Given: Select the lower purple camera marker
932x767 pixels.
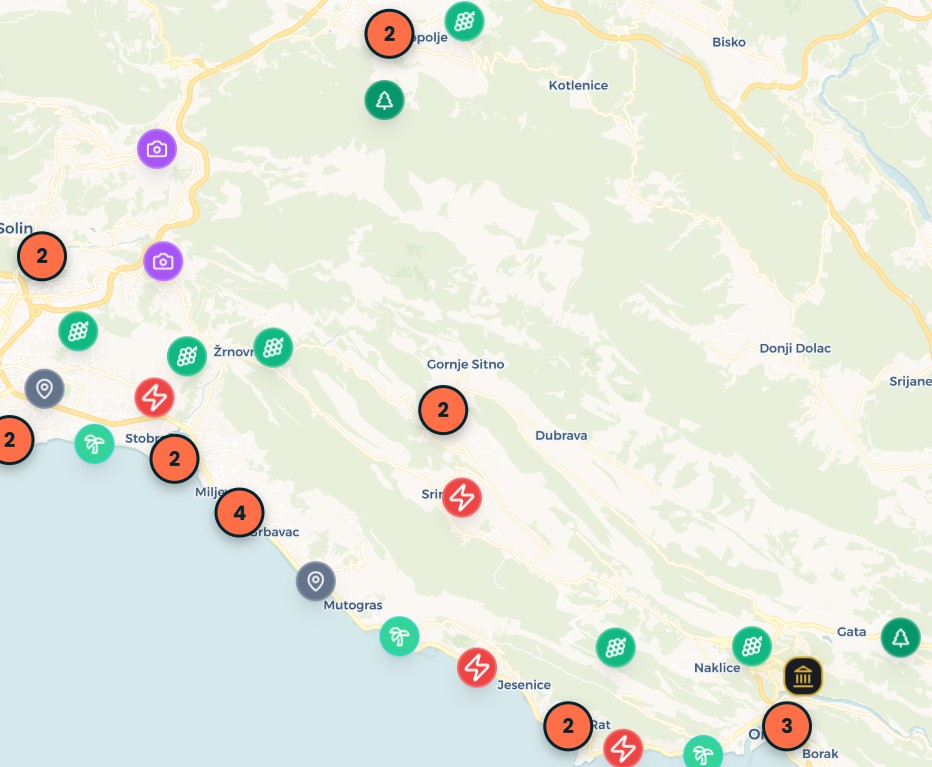Looking at the screenshot, I should [x=163, y=261].
